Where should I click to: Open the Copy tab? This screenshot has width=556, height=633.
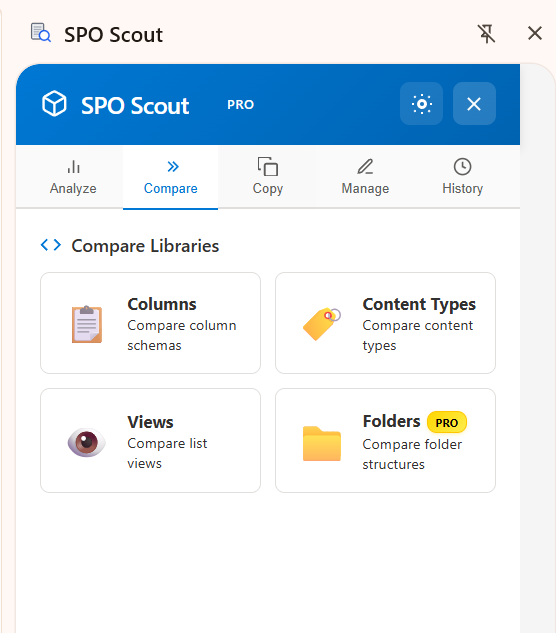pyautogui.click(x=268, y=177)
